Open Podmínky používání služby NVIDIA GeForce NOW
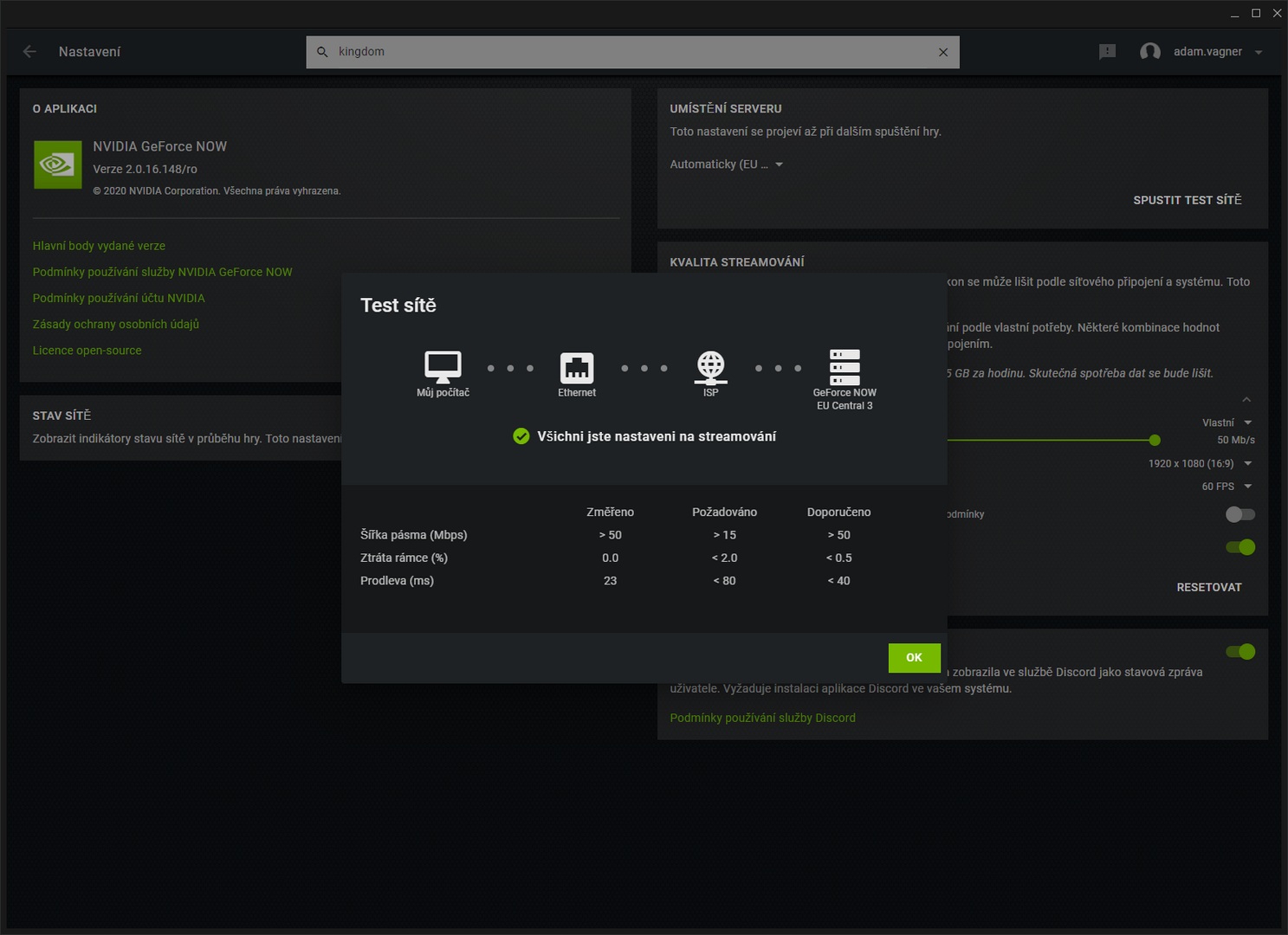 (x=163, y=272)
